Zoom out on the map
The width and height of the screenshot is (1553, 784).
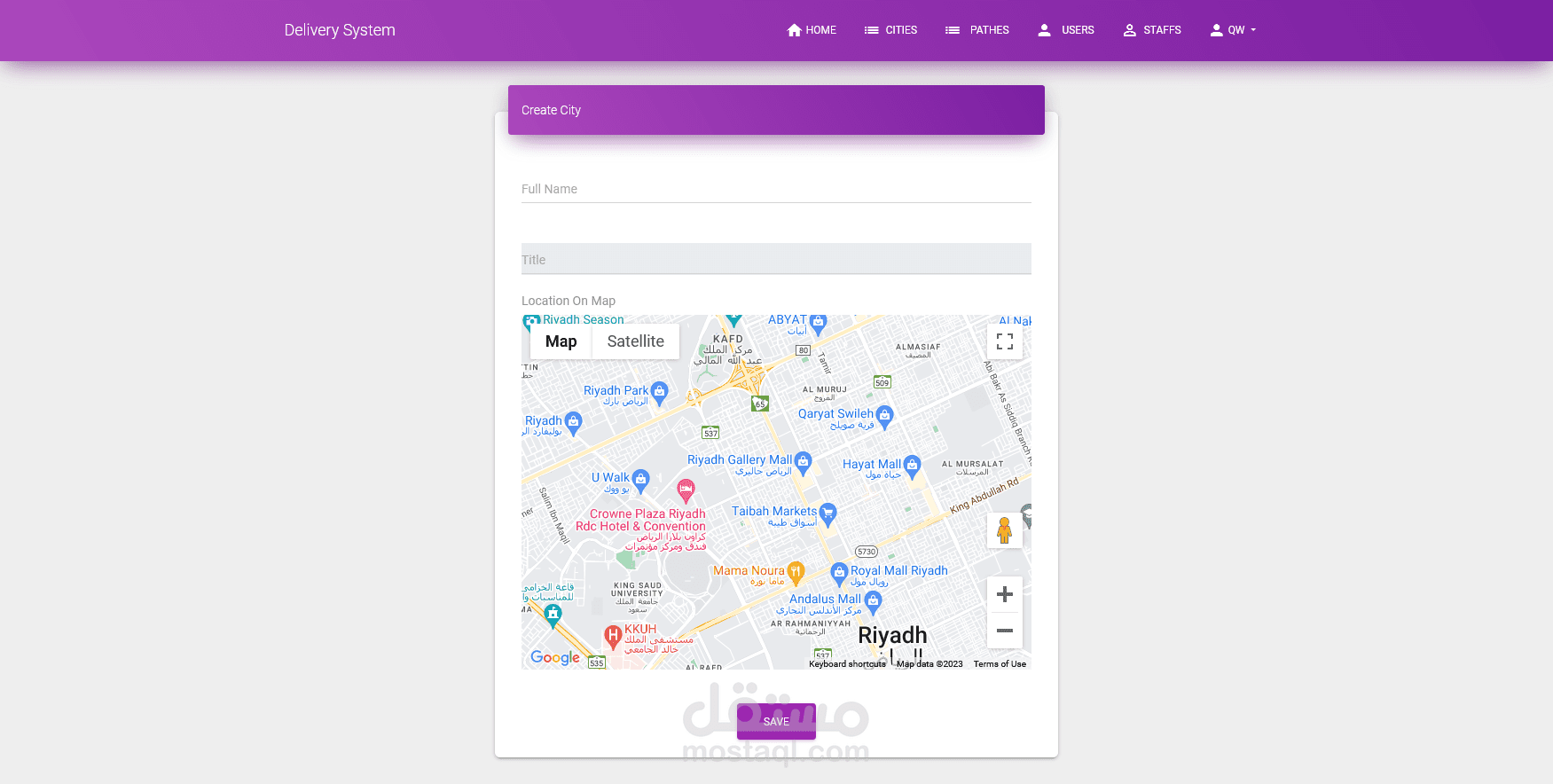(1005, 631)
